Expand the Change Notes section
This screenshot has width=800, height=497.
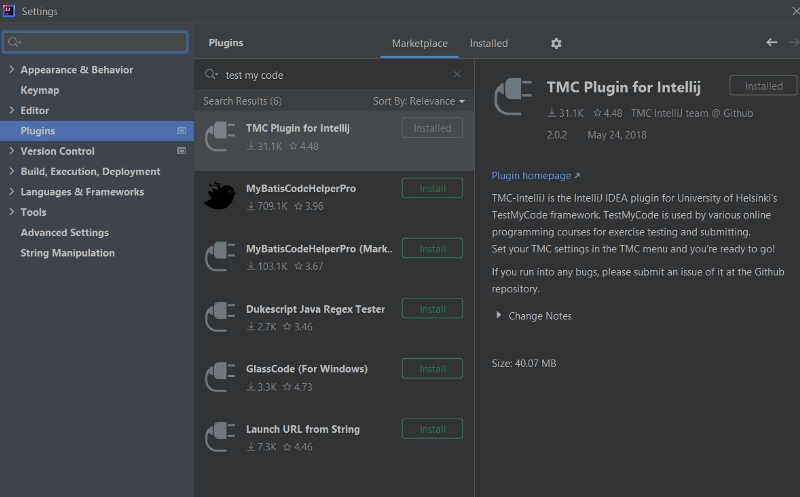click(500, 316)
